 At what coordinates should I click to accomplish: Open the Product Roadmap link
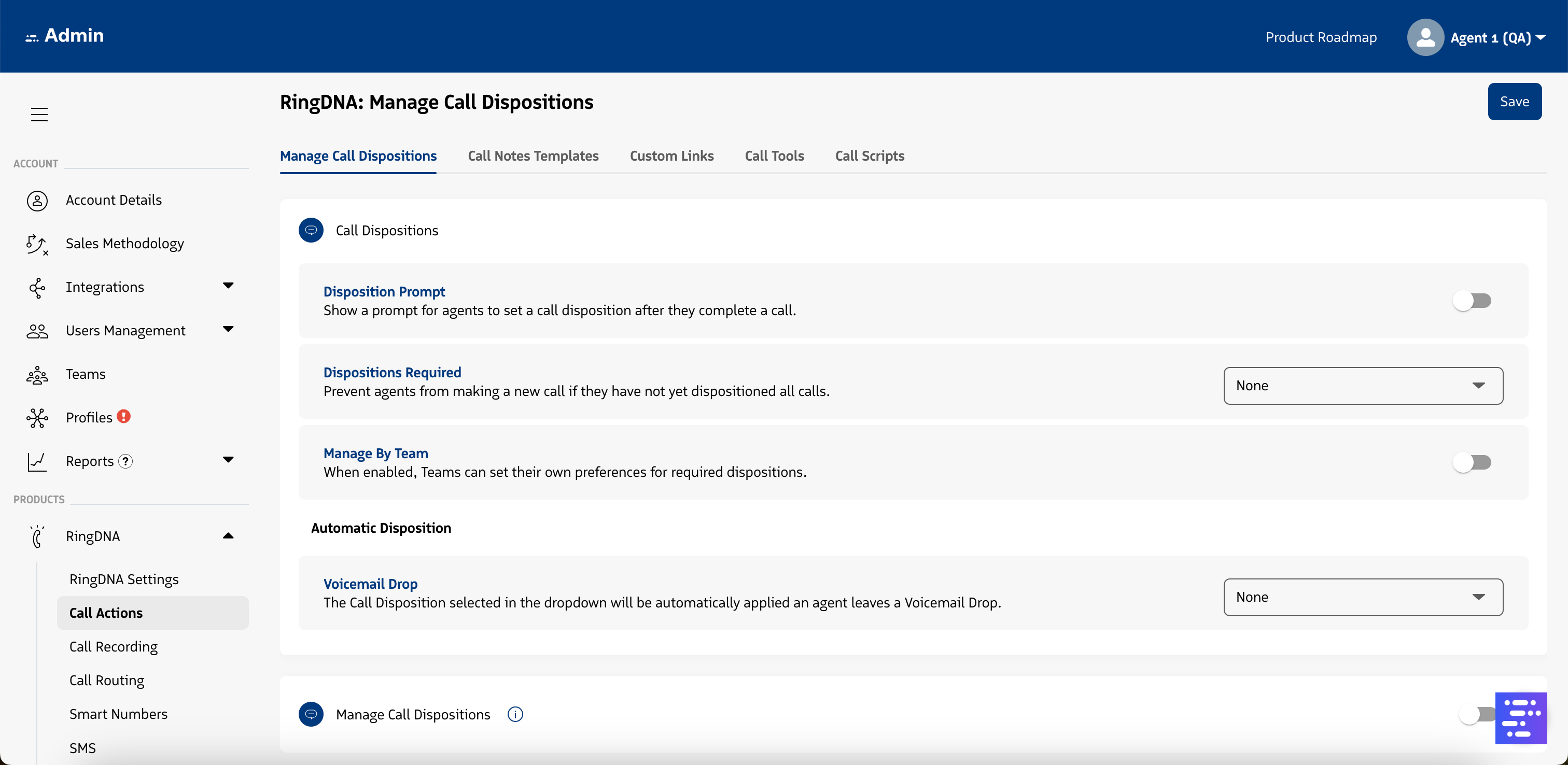click(1321, 38)
